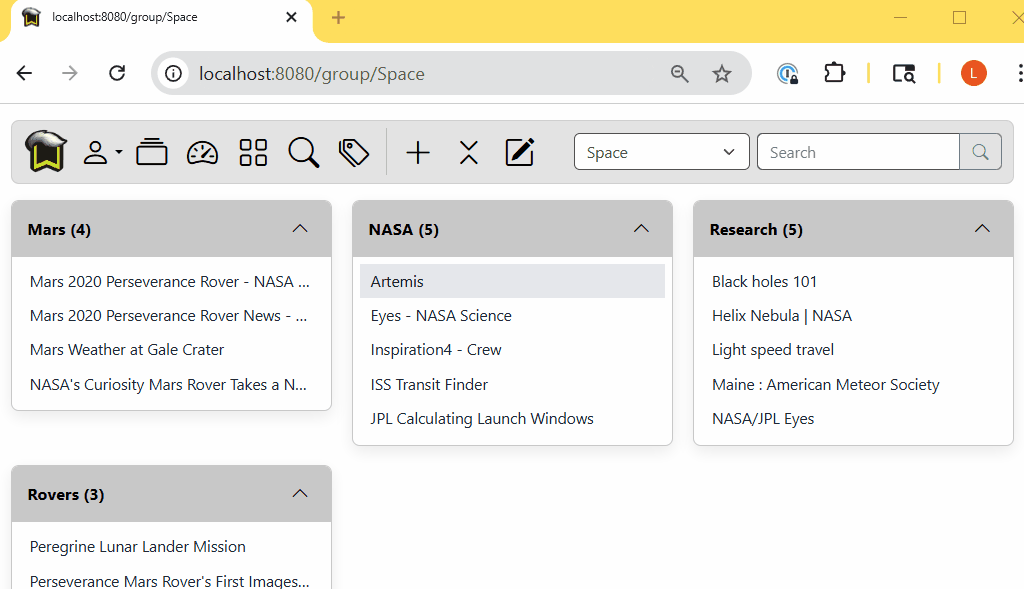Open the dashboard gauge icon

tap(202, 153)
